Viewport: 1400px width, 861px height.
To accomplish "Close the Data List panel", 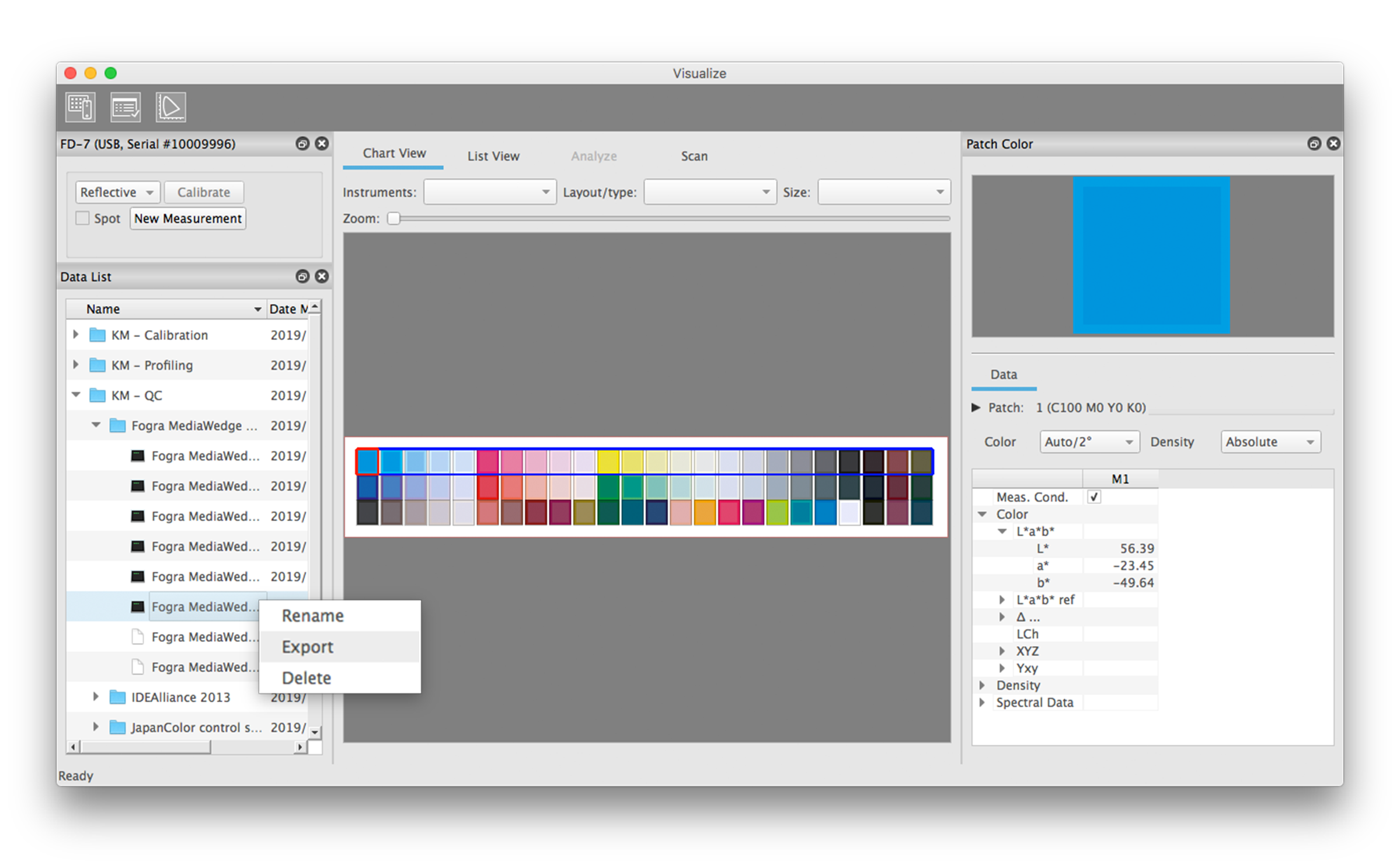I will (322, 276).
